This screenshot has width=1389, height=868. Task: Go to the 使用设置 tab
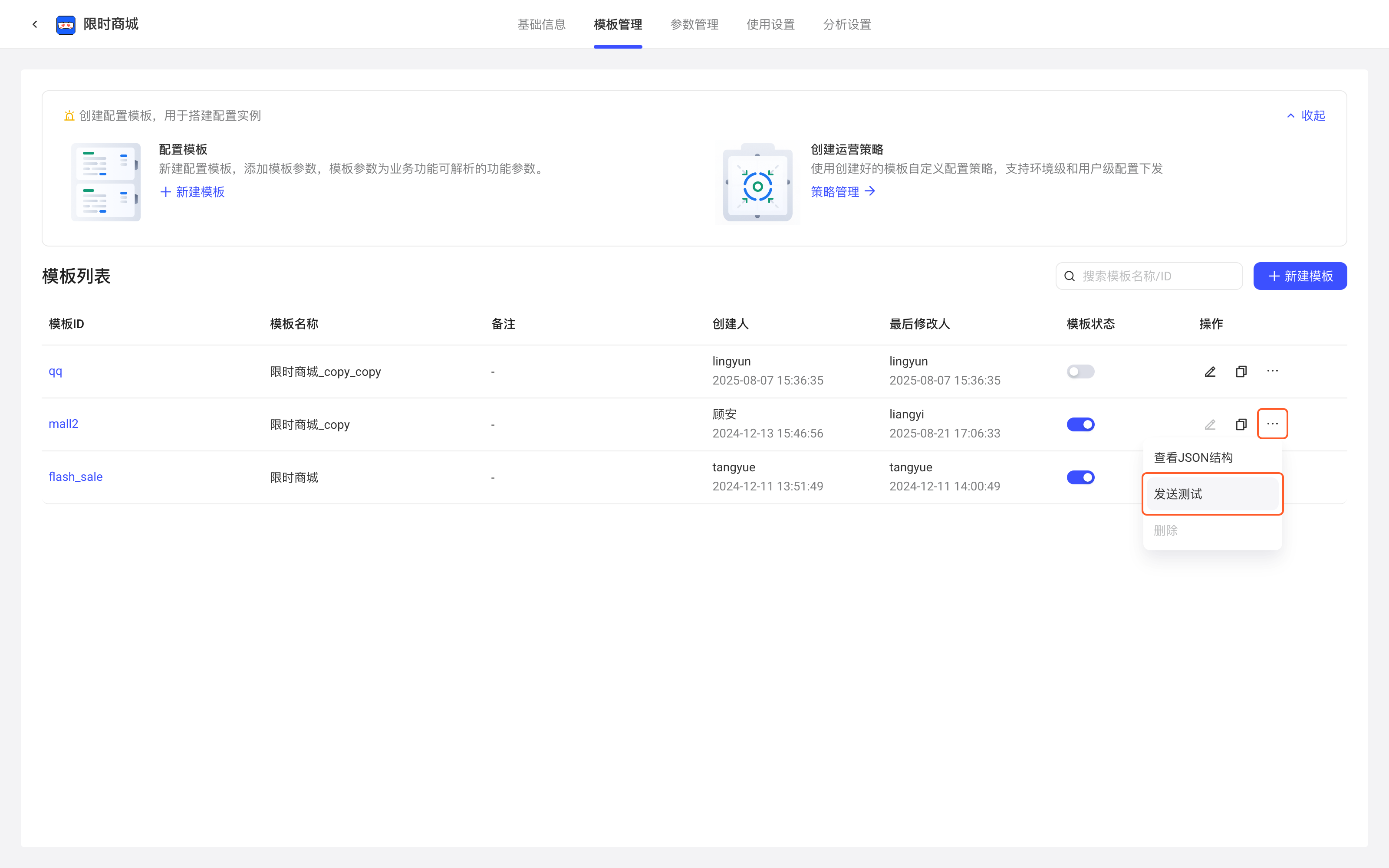[770, 24]
